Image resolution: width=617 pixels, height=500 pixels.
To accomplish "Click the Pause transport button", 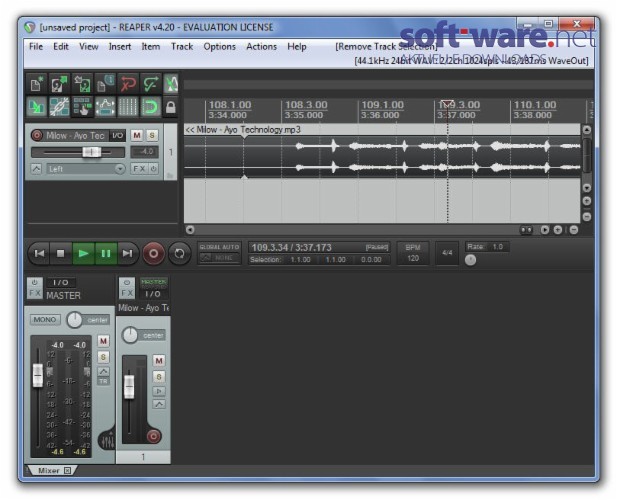I will pyautogui.click(x=106, y=253).
